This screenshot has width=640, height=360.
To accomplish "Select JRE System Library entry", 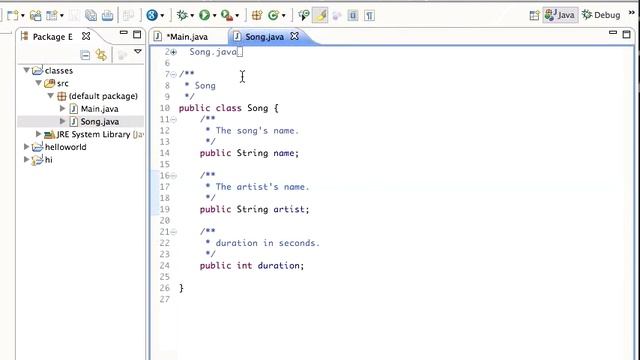I will click(94, 134).
